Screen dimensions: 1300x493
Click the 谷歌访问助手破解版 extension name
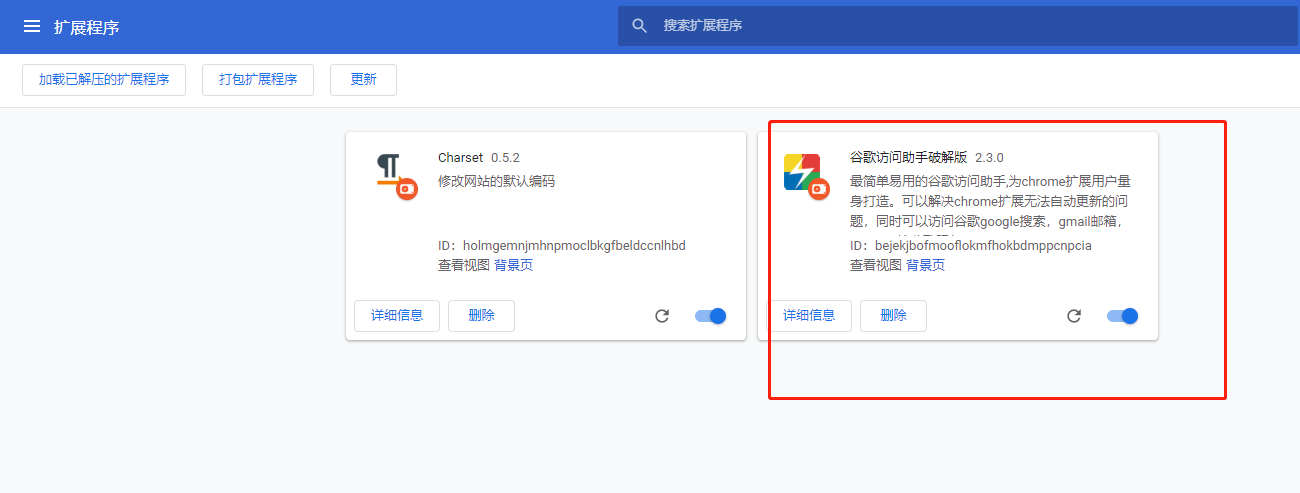pos(908,158)
